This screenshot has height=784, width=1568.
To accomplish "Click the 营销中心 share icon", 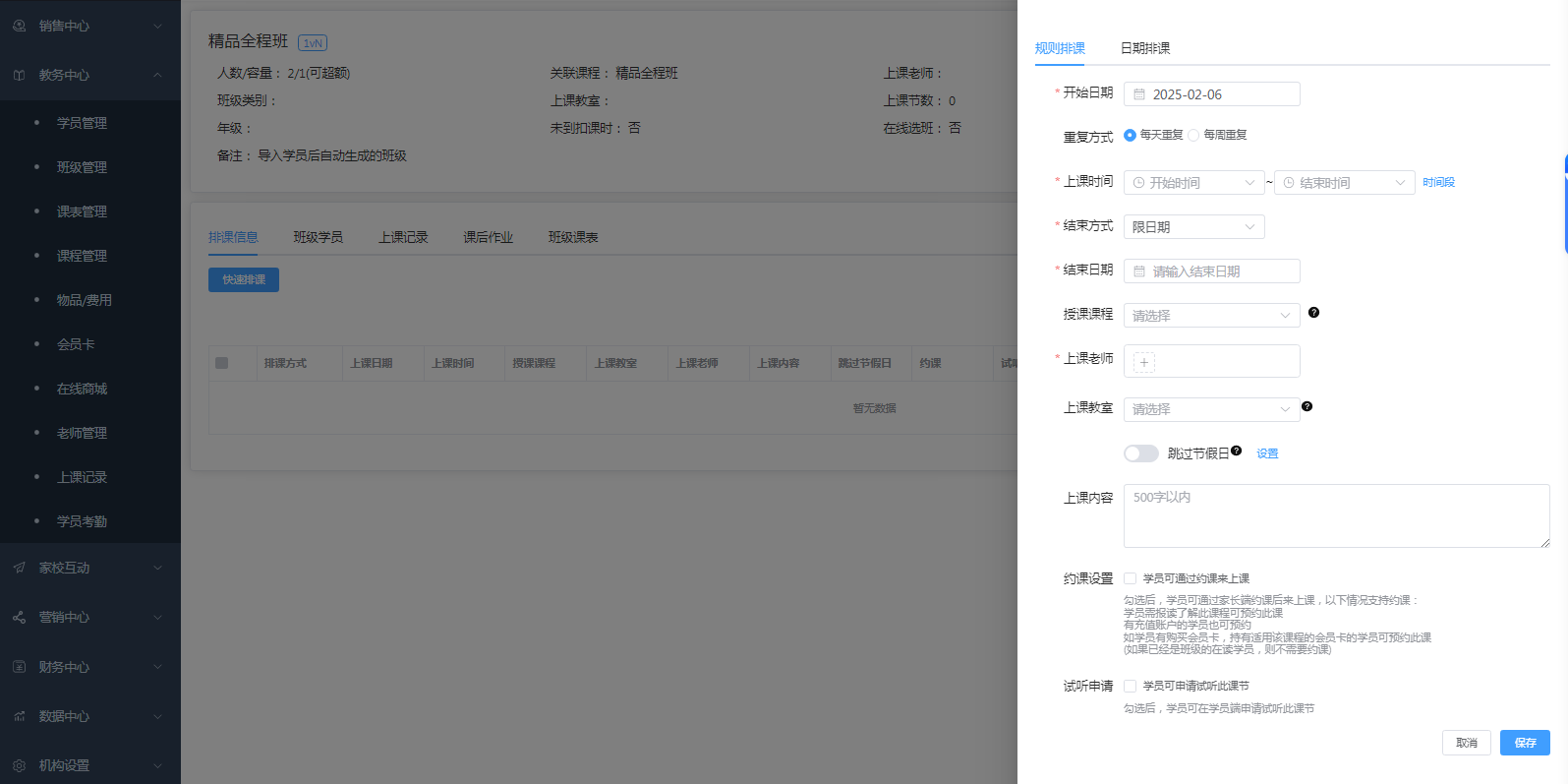I will 20,617.
